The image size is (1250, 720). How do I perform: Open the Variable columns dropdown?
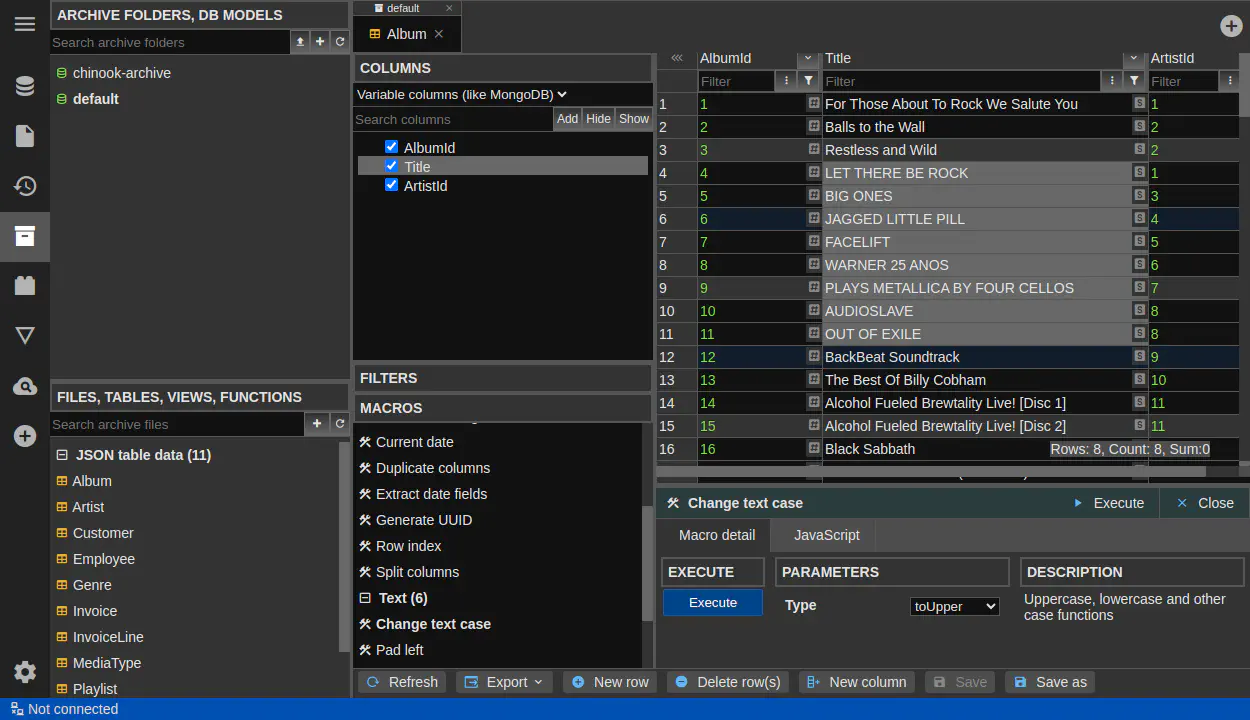pos(462,94)
